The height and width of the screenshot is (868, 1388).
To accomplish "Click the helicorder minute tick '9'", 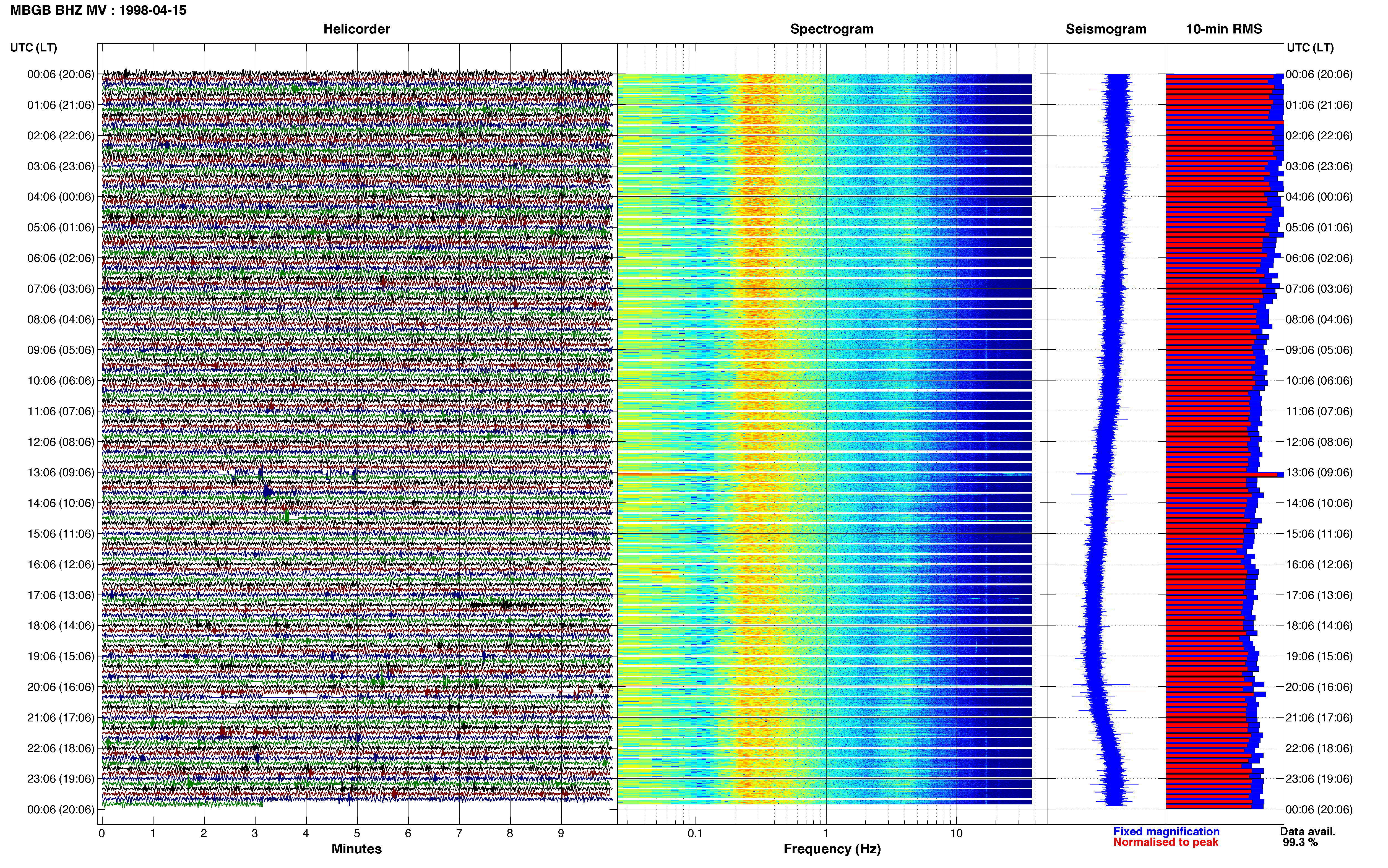I will [561, 833].
